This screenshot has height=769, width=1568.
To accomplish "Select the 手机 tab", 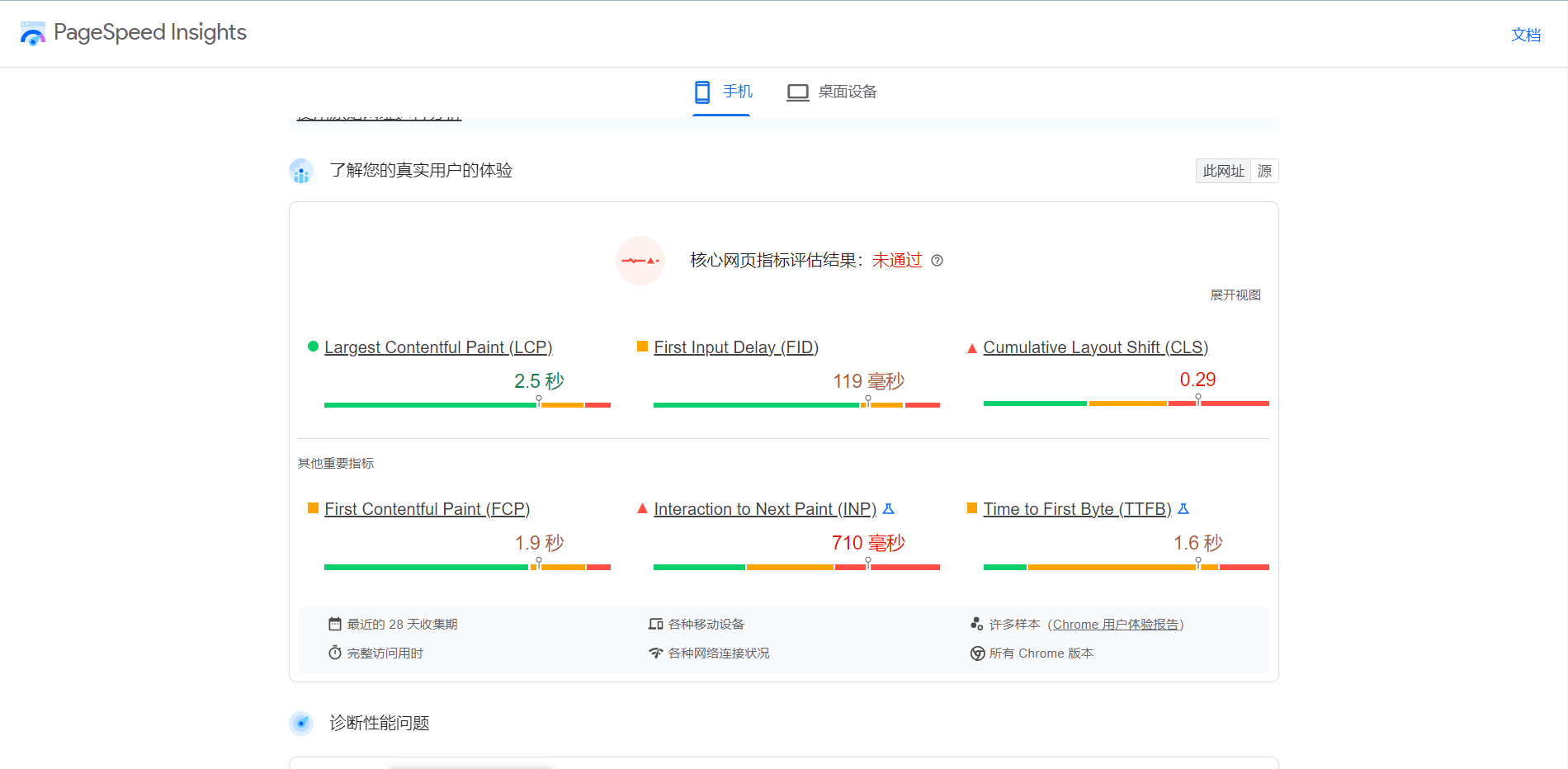I will tap(721, 92).
